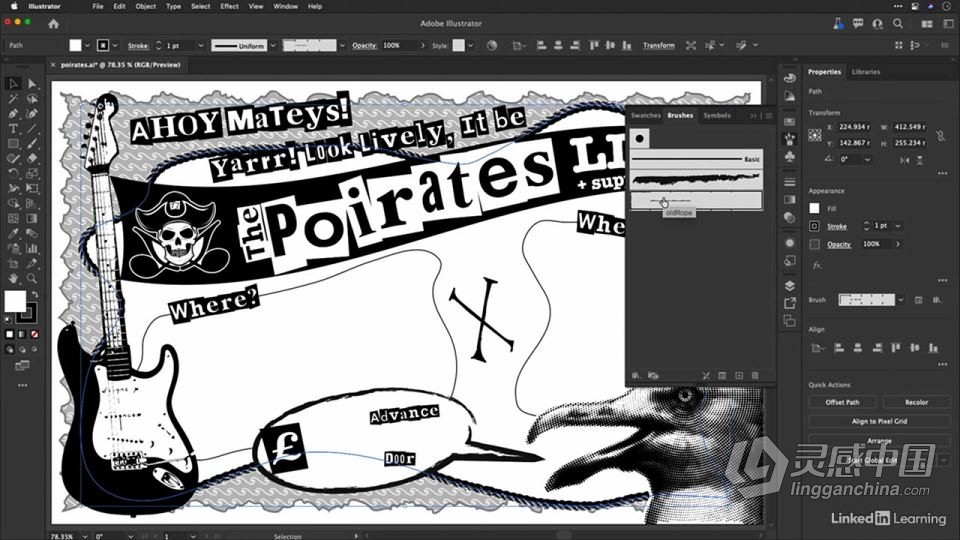Viewport: 960px width, 540px height.
Task: Choose the Gradient tool
Action: pos(32,218)
